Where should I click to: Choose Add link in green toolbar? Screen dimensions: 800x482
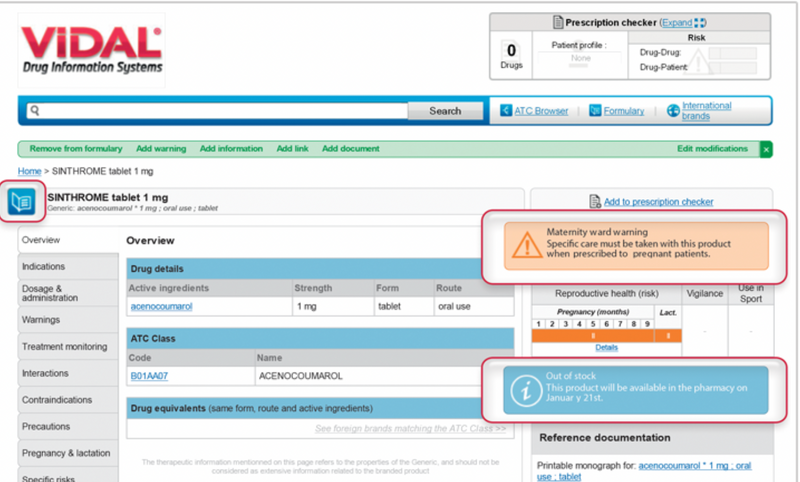(292, 148)
